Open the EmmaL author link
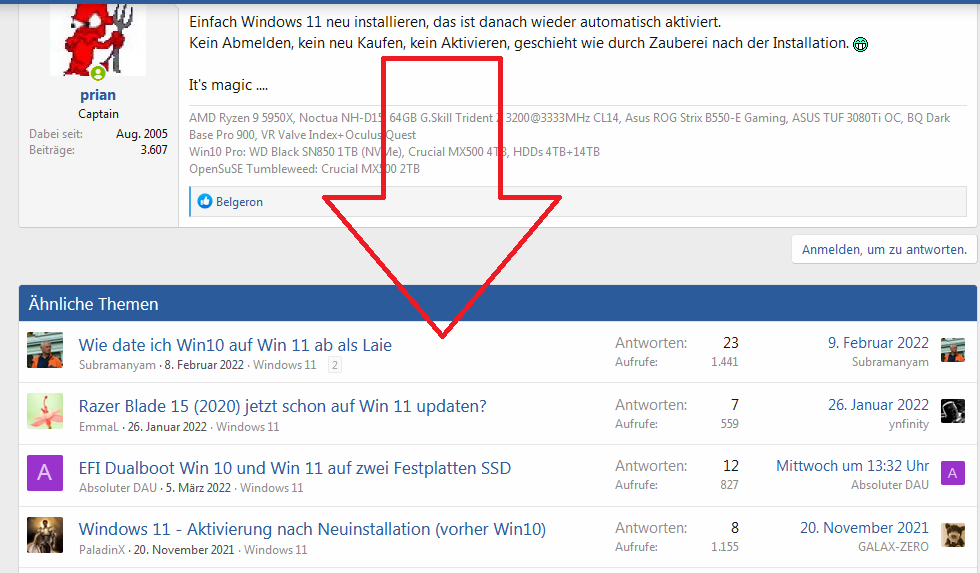Viewport: 980px width, 573px height. click(98, 427)
